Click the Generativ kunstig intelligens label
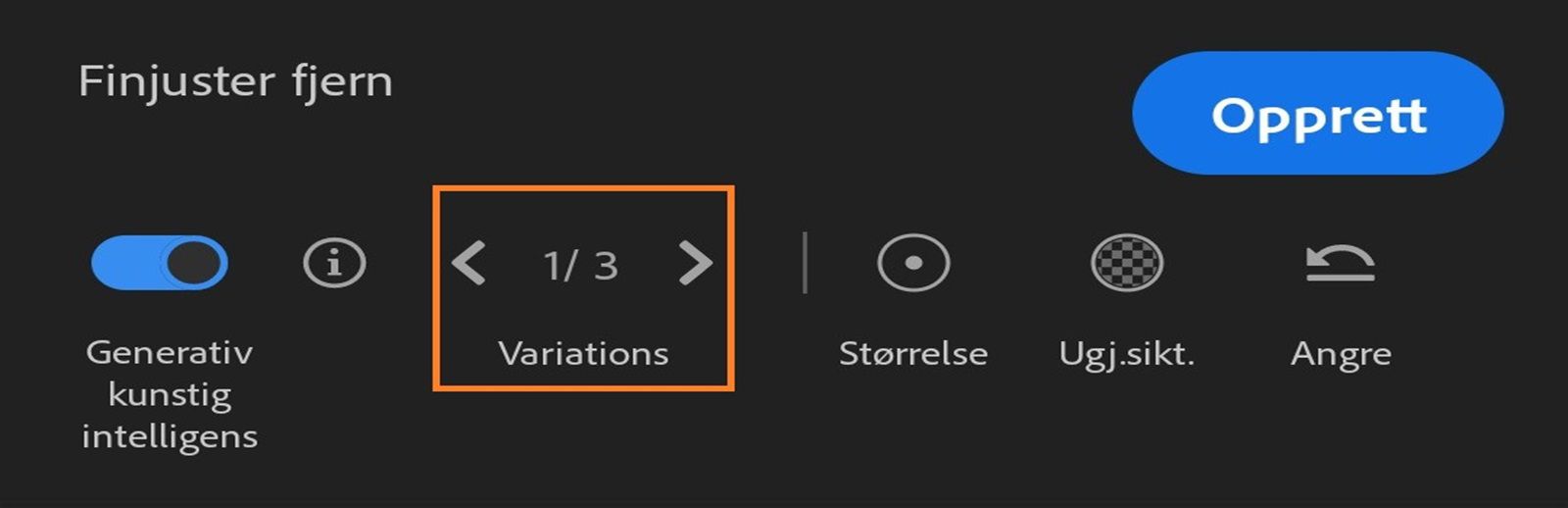The width and height of the screenshot is (1568, 508). (170, 393)
